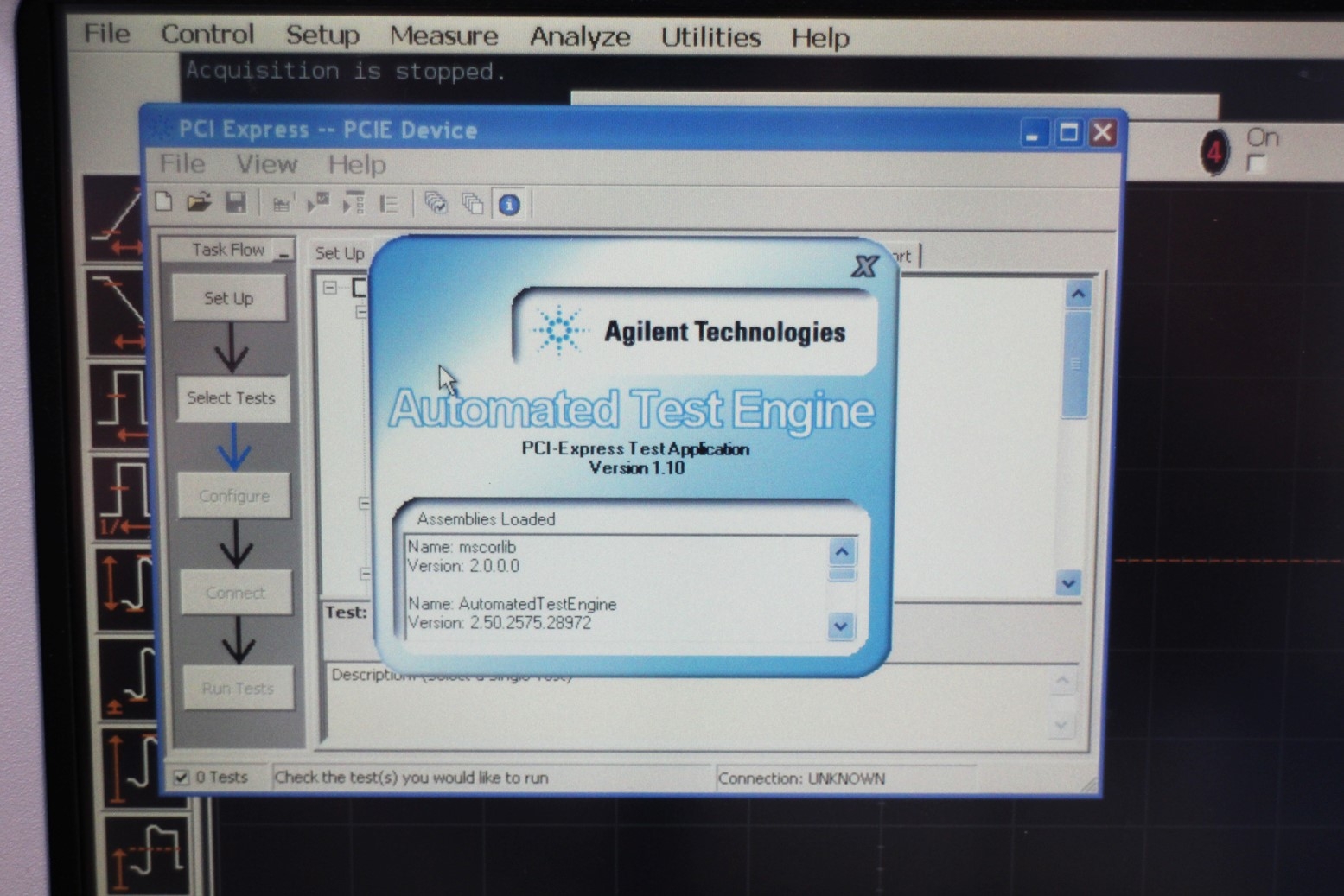Select the measurement icon with short bottom arrow
Viewport: 1344px width, 896px height.
(130, 680)
